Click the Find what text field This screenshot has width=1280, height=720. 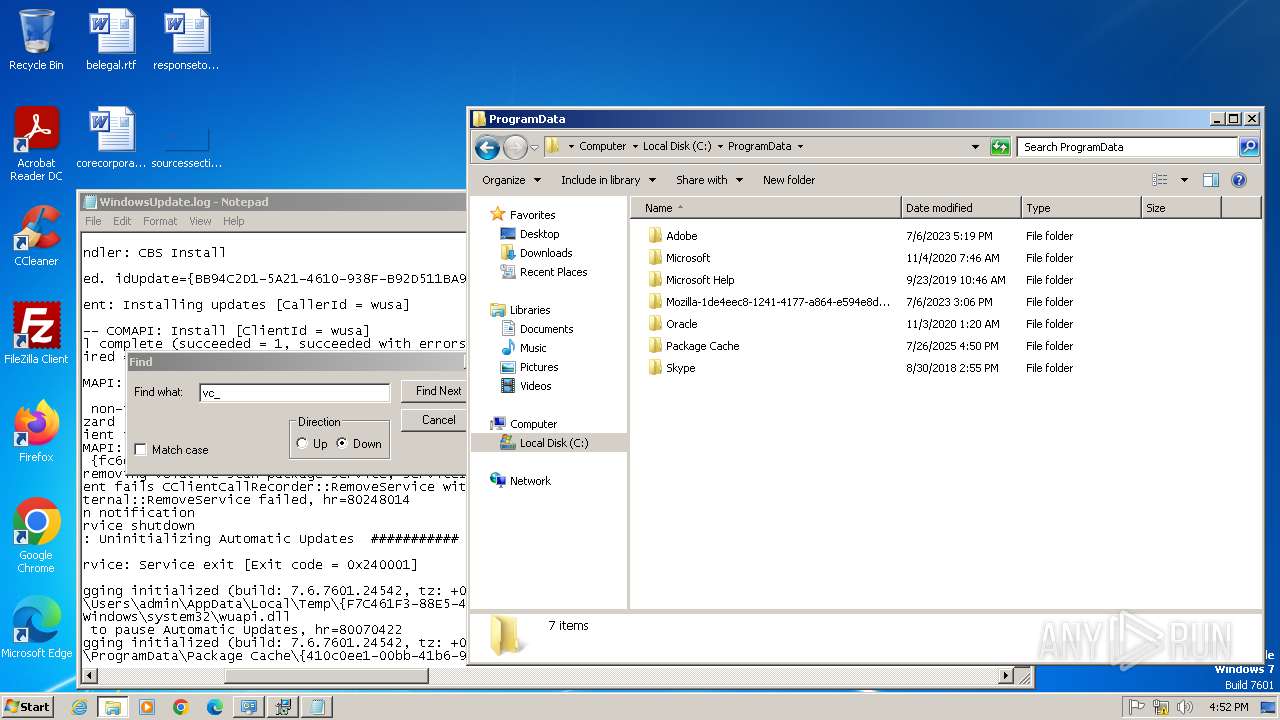point(294,393)
